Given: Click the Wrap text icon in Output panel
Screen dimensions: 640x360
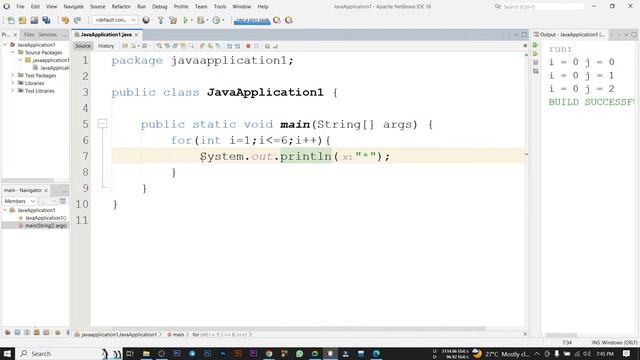Looking at the screenshot, I should 536,71.
